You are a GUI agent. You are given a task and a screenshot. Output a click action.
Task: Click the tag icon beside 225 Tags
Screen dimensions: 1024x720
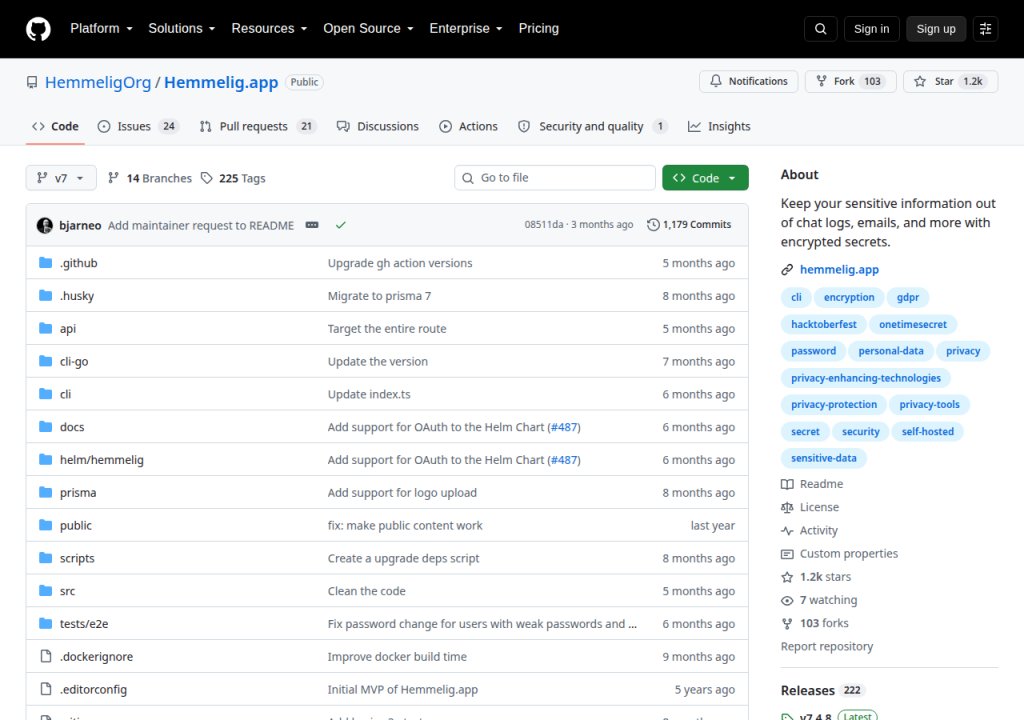coord(206,178)
